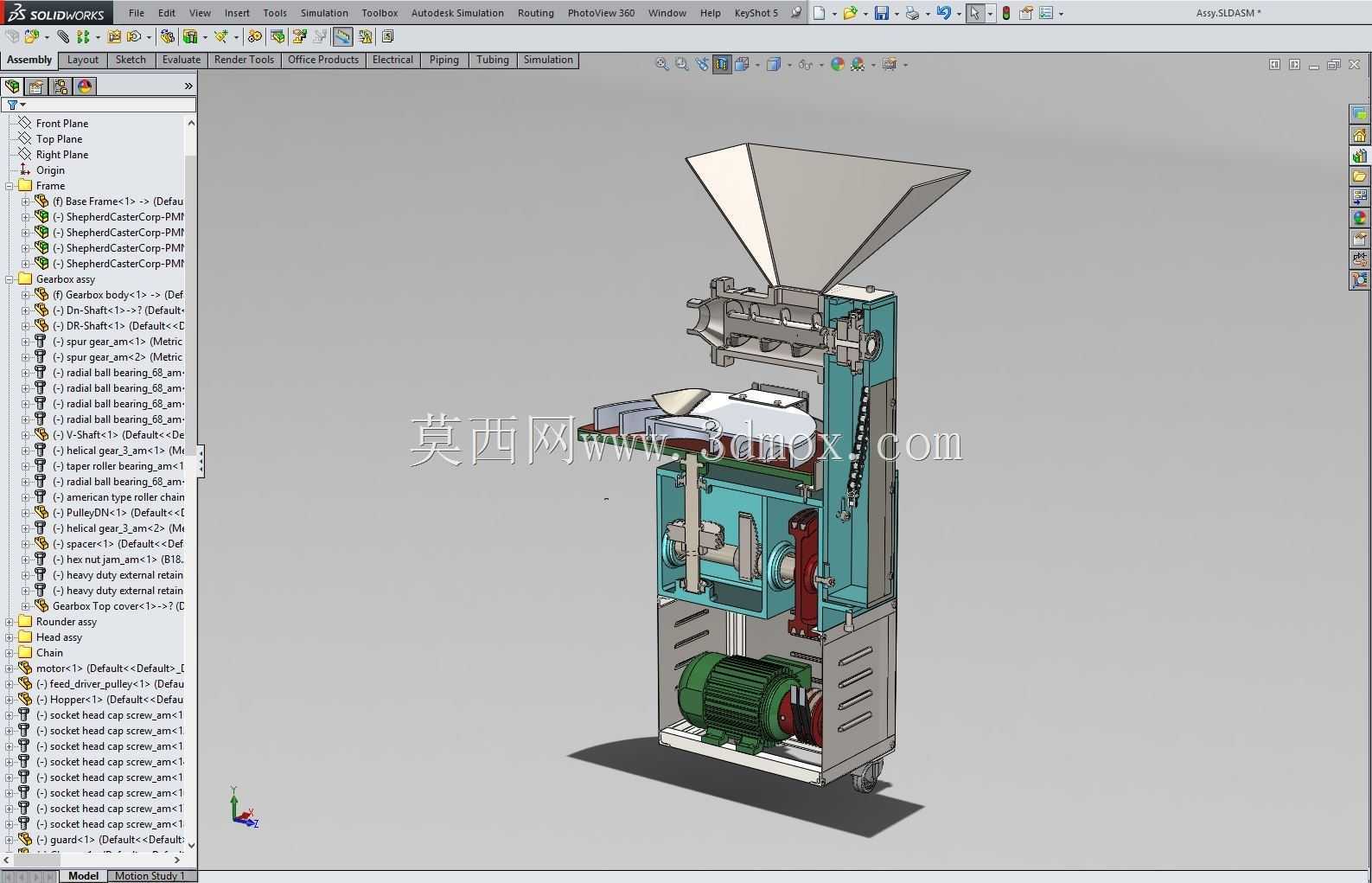Click the Apply Scene icon

pos(858,64)
